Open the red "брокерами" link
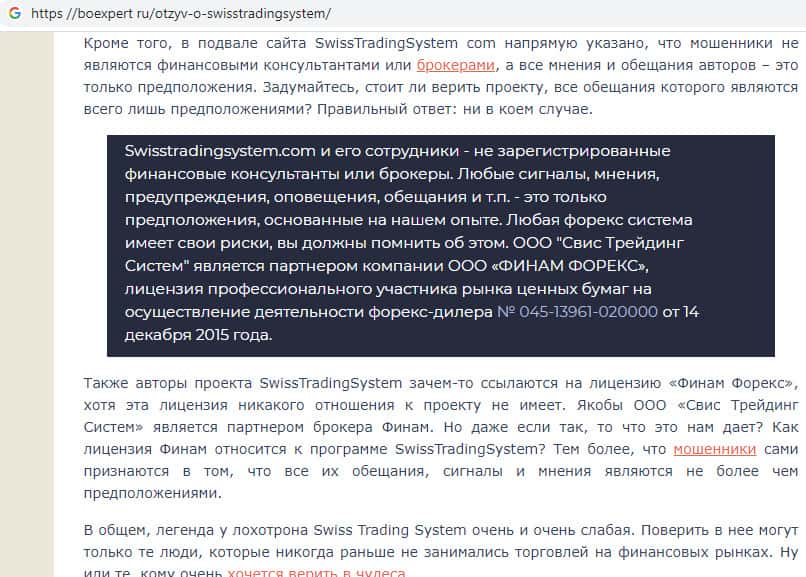 pos(455,65)
